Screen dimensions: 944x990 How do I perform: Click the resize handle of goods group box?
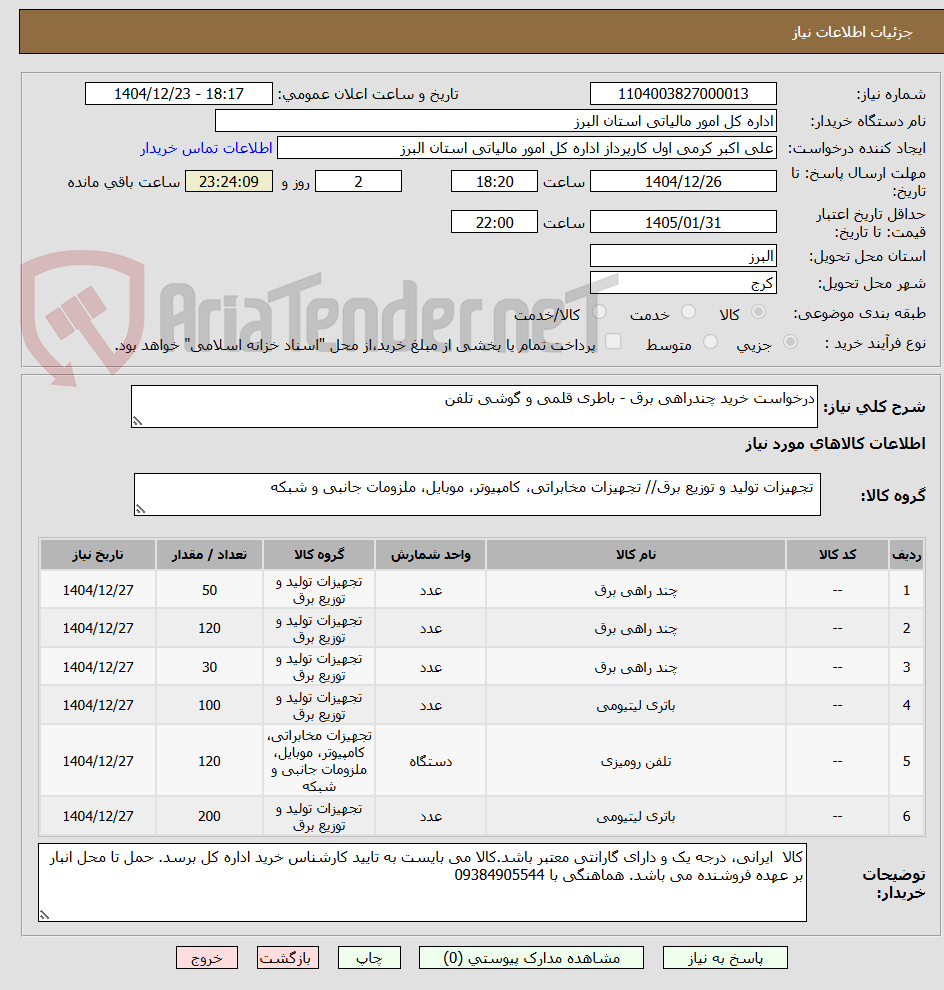pyautogui.click(x=141, y=510)
